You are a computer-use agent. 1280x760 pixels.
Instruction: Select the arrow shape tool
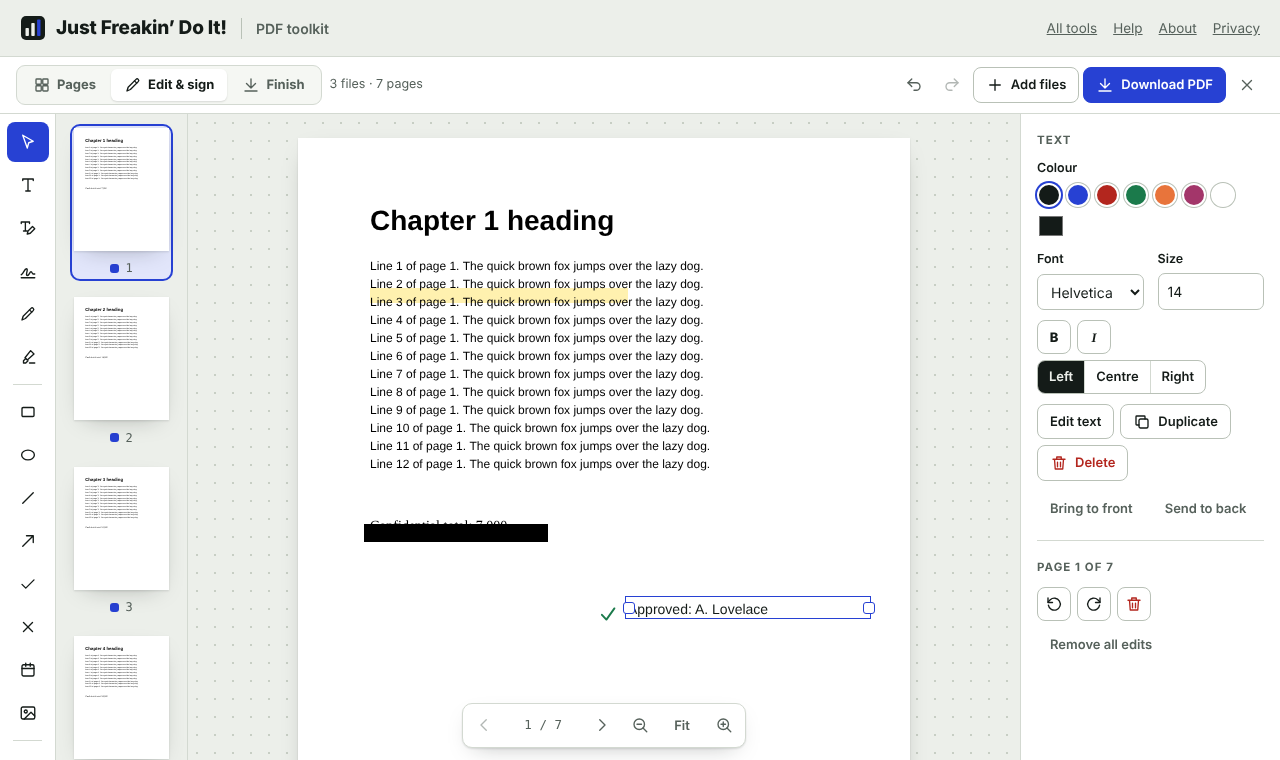[x=28, y=541]
